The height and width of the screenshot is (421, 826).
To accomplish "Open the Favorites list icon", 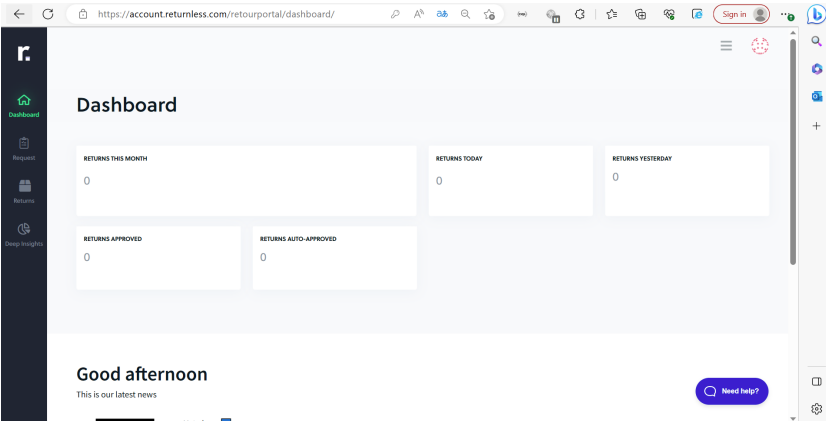I will pyautogui.click(x=612, y=14).
